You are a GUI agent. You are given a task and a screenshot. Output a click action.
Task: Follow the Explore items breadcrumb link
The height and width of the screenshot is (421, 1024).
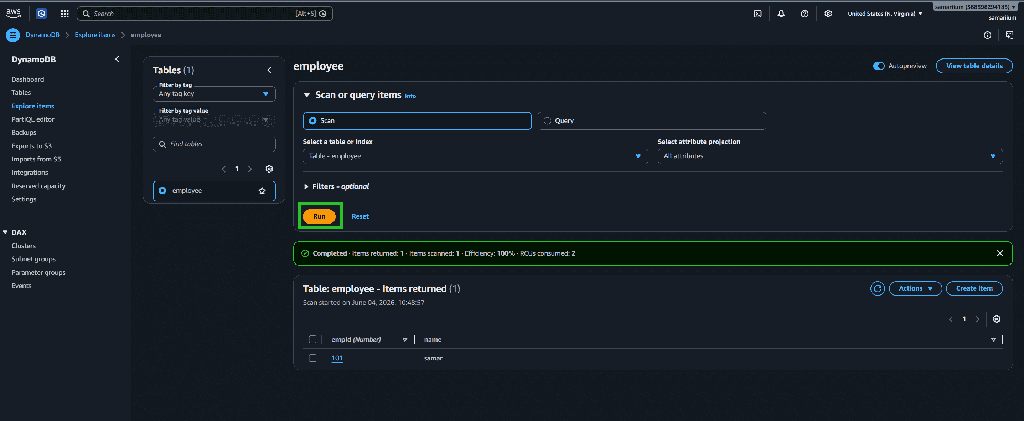point(95,35)
